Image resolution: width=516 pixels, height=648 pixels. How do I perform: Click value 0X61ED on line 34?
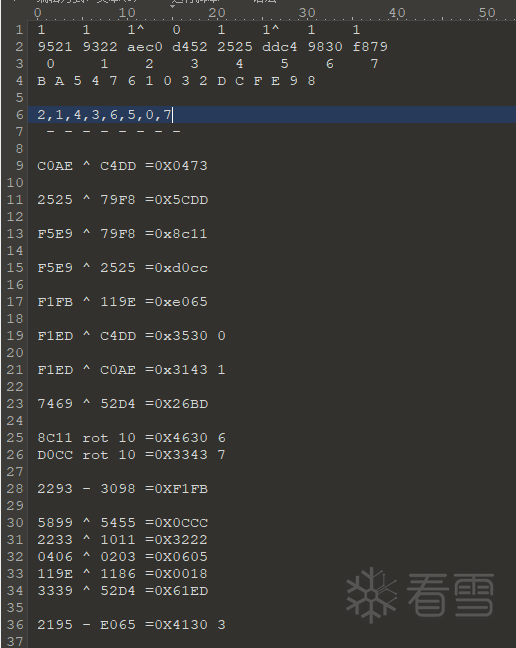[181, 591]
